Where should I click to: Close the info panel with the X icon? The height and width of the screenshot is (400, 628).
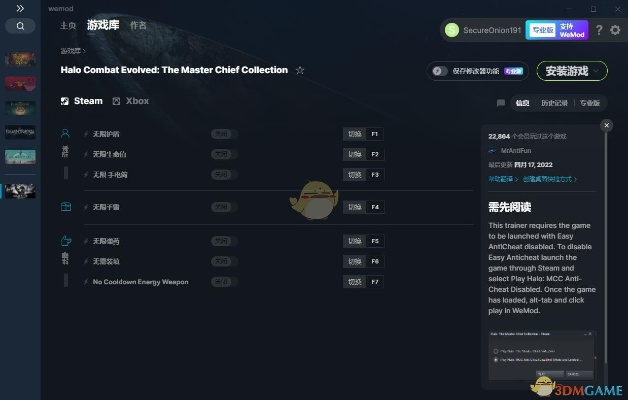[606, 126]
